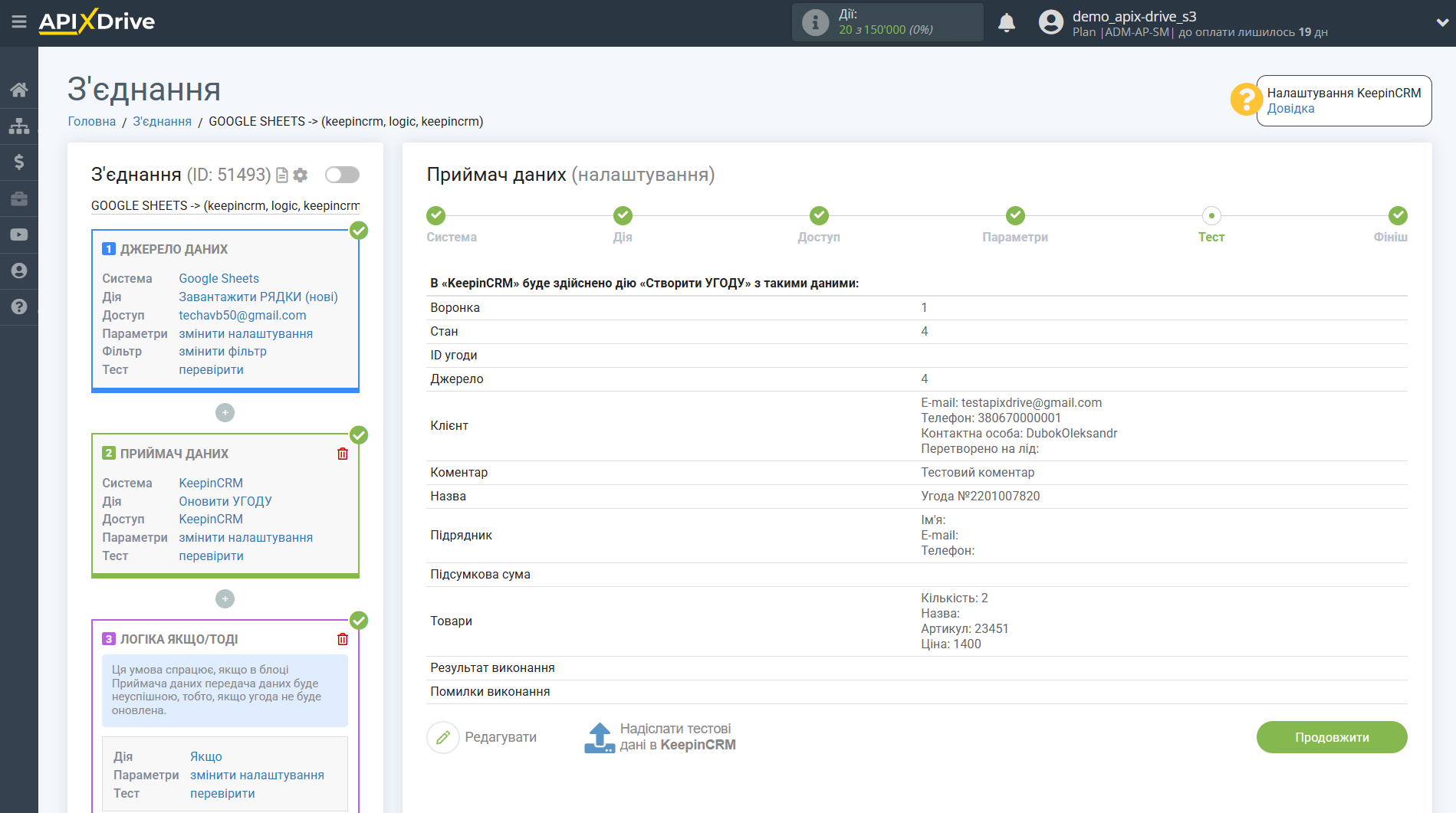Edit the connection name field
Image resolution: width=1456 pixels, height=813 pixels.
225,205
